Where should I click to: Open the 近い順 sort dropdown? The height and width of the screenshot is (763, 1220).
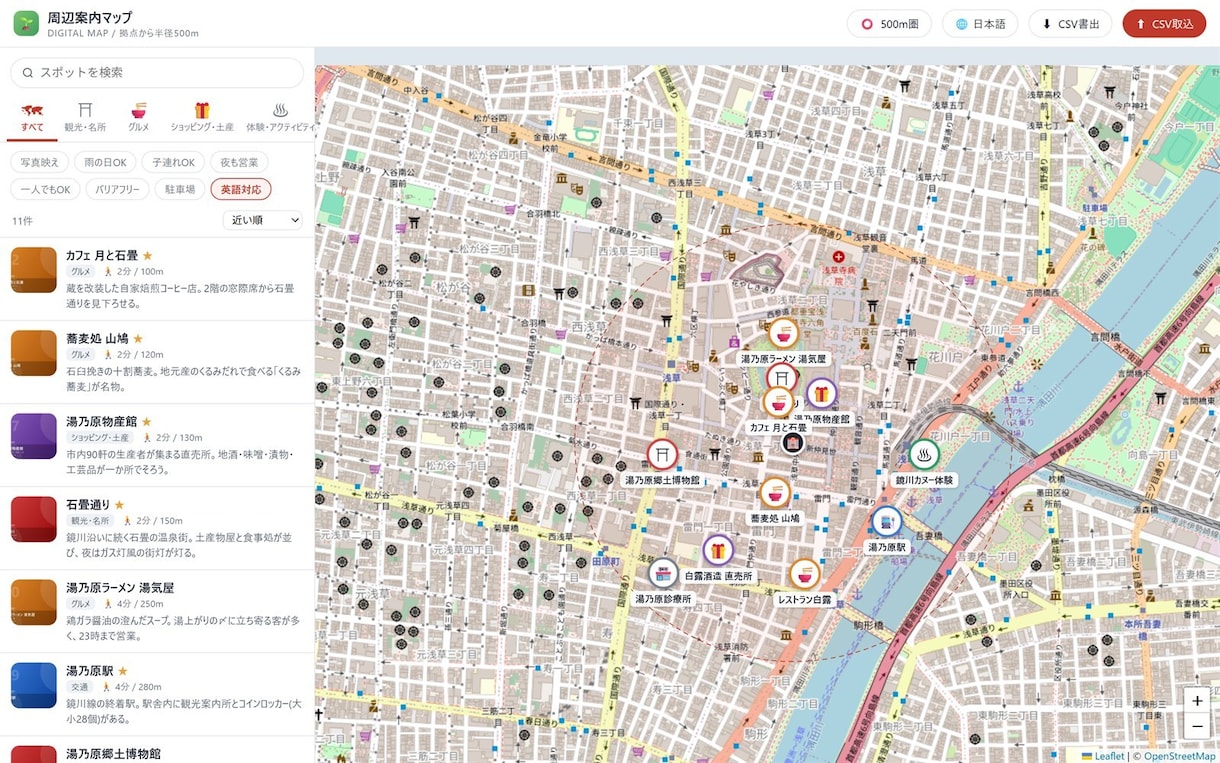coord(262,220)
